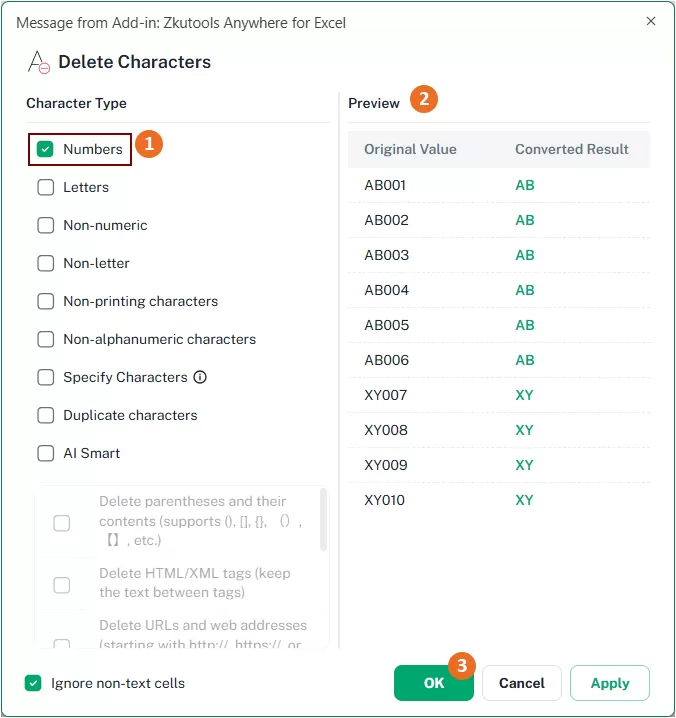This screenshot has width=676, height=718.
Task: Check Duplicate characters option
Action: 45,415
